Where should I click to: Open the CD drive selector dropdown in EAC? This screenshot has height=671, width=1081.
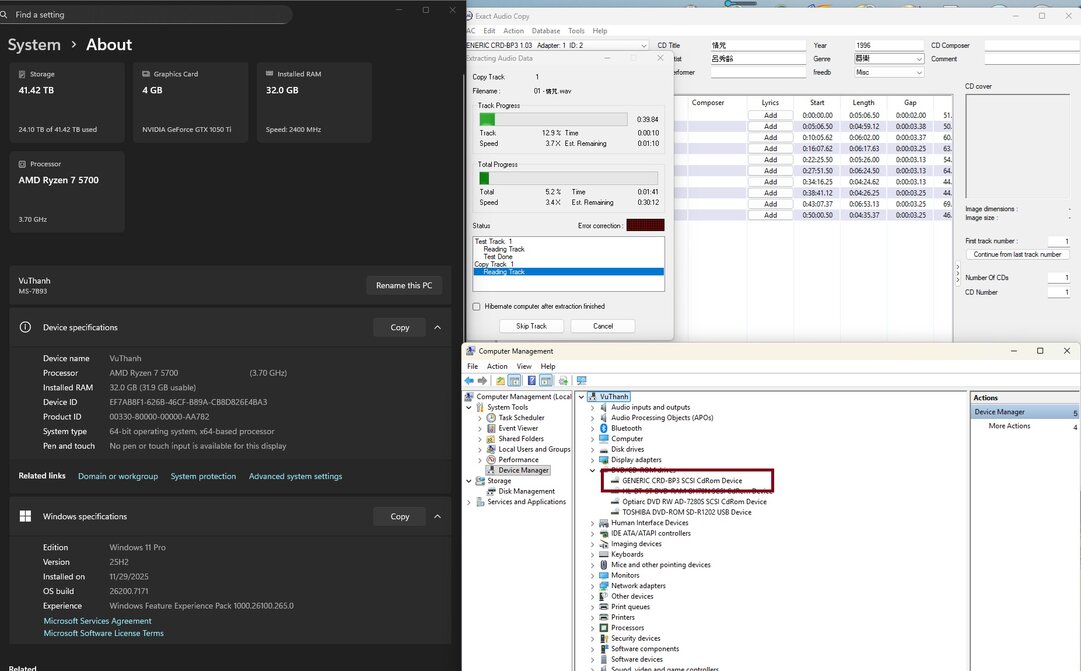(644, 46)
